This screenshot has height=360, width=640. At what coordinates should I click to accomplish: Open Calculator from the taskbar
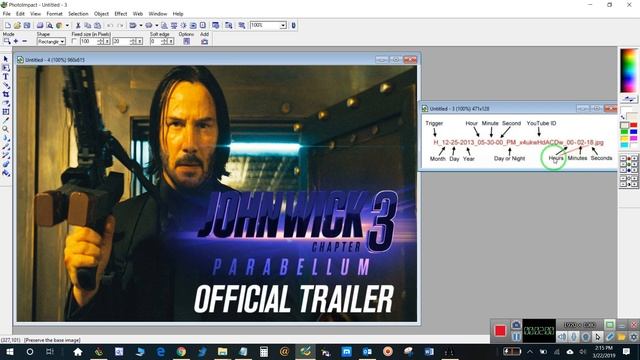click(264, 351)
